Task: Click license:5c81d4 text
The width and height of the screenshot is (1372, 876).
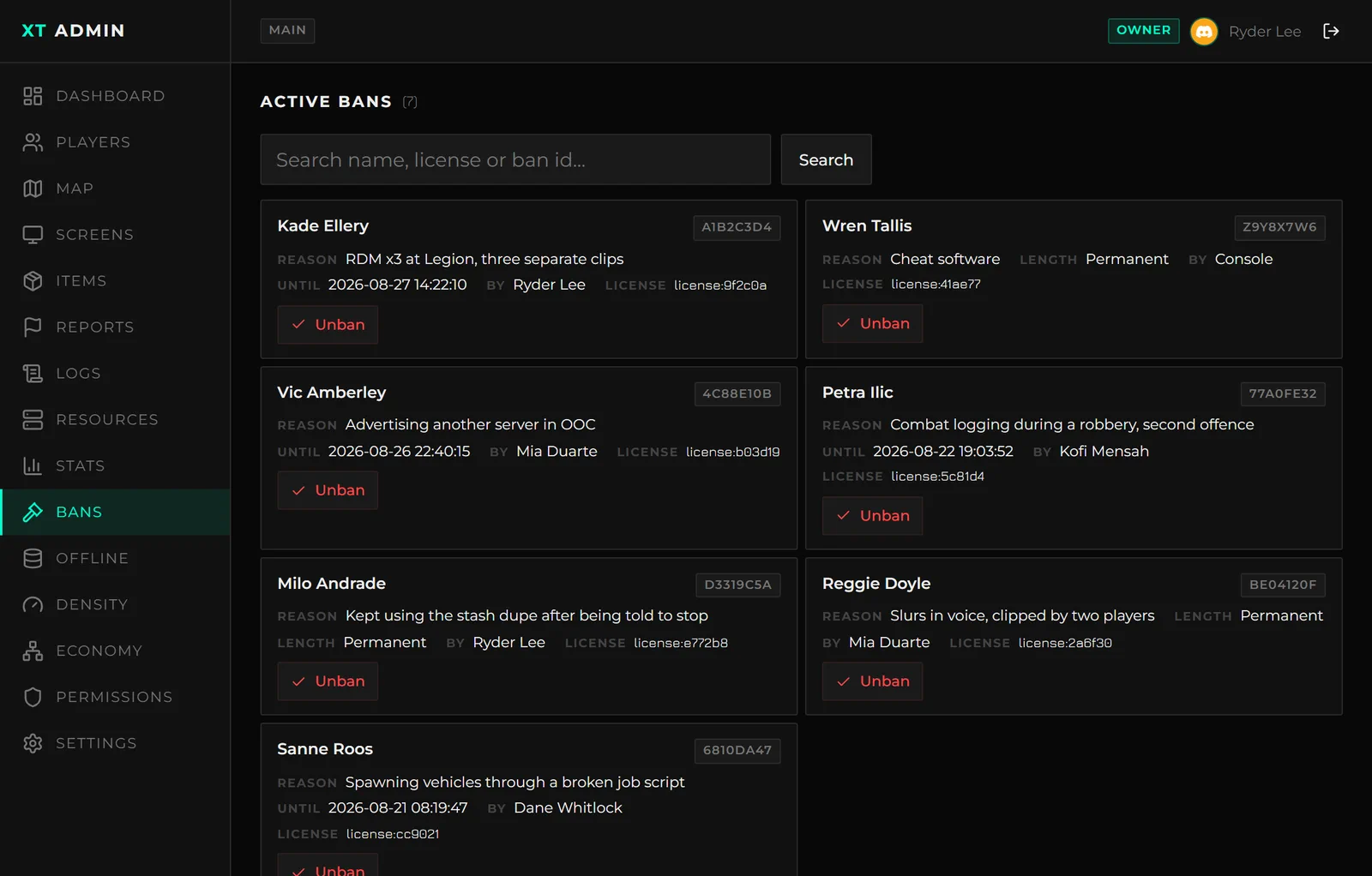Action: pyautogui.click(x=937, y=477)
